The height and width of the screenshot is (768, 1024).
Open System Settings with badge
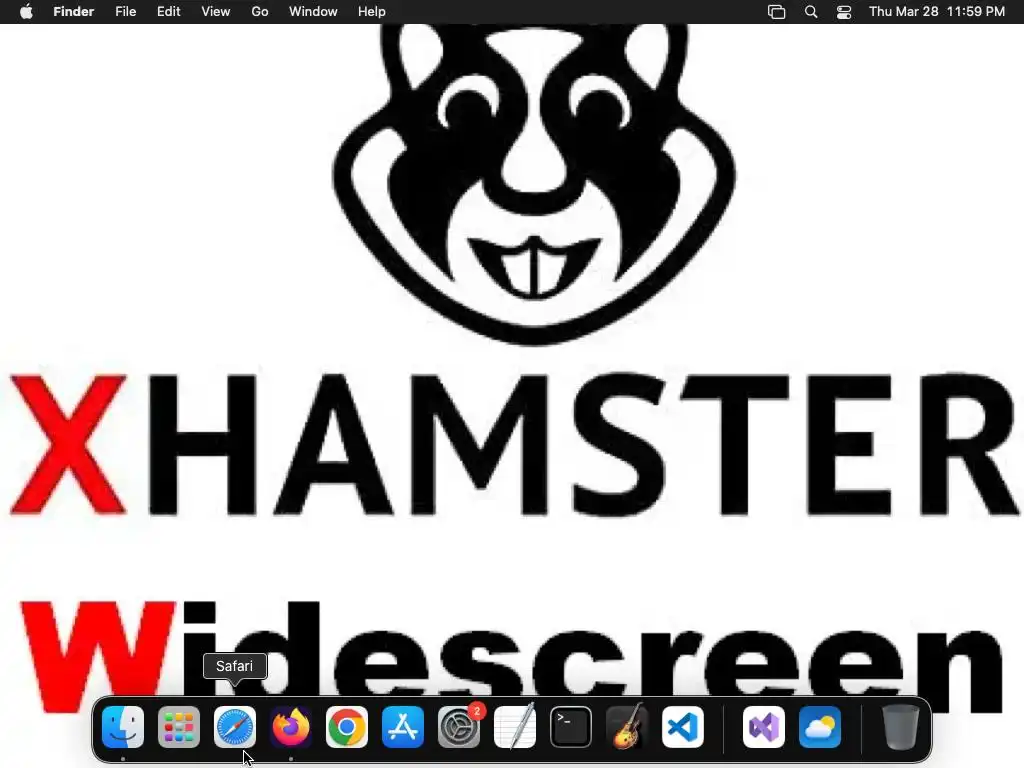point(459,727)
